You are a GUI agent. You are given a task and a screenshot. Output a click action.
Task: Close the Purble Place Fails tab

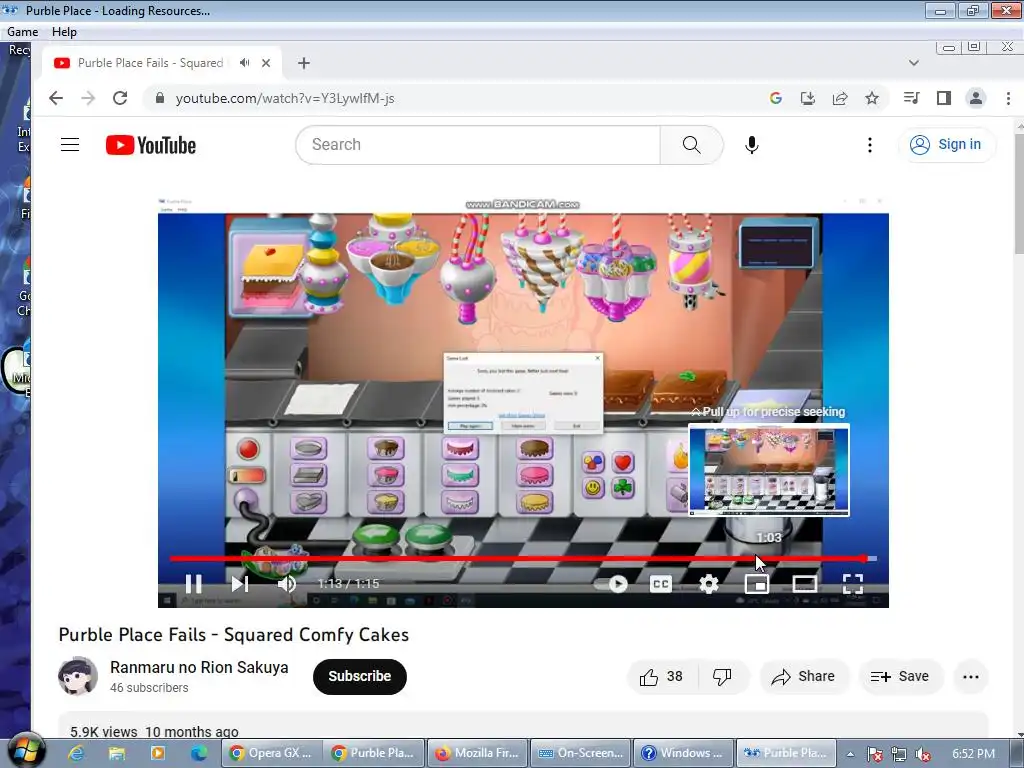[x=266, y=63]
